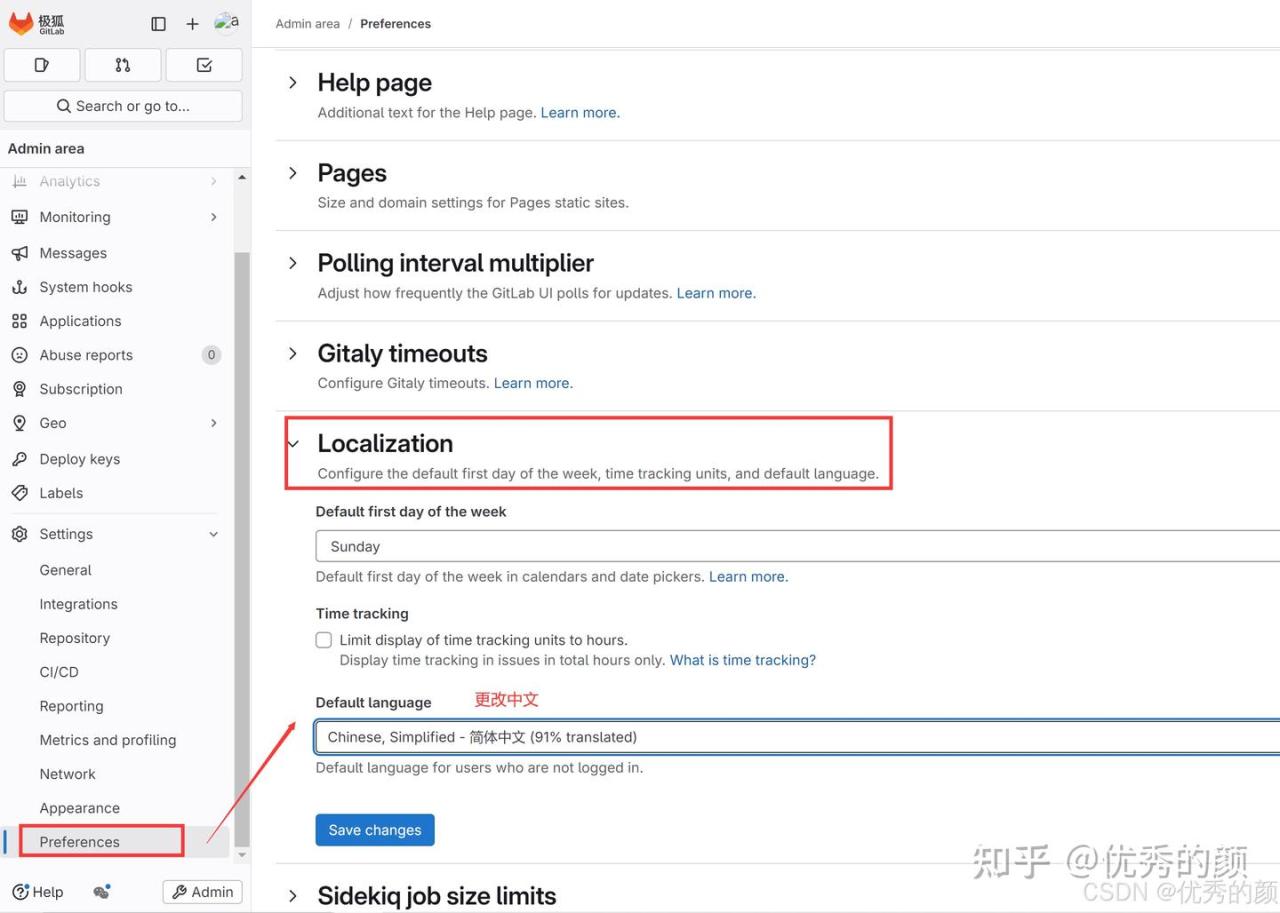Open the merge requests shortcut icon
Screen dimensions: 1280x913
(x=123, y=65)
